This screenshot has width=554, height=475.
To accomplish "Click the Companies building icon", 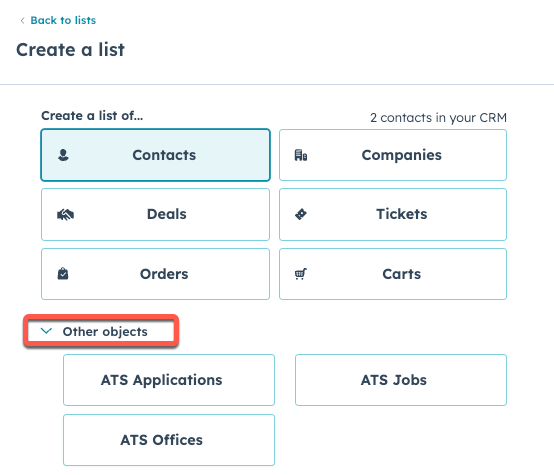I will click(x=301, y=155).
